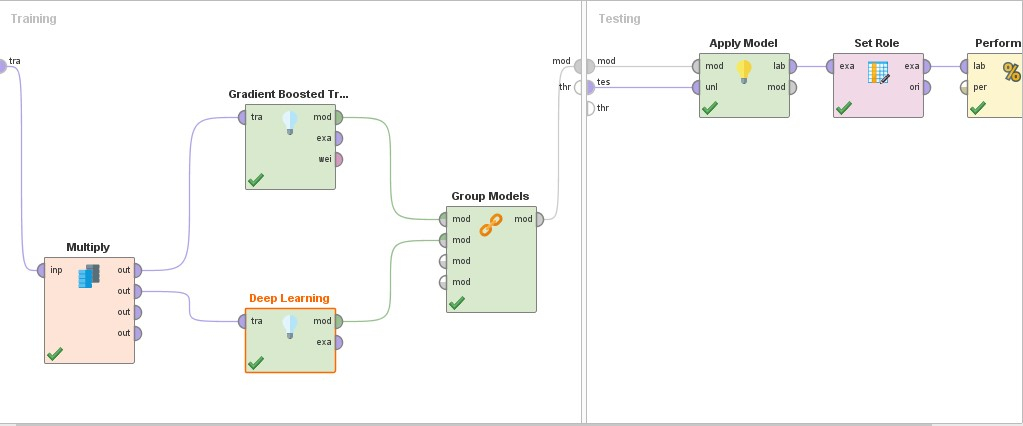
Task: Click the Testing subprocess label
Action: coord(619,19)
